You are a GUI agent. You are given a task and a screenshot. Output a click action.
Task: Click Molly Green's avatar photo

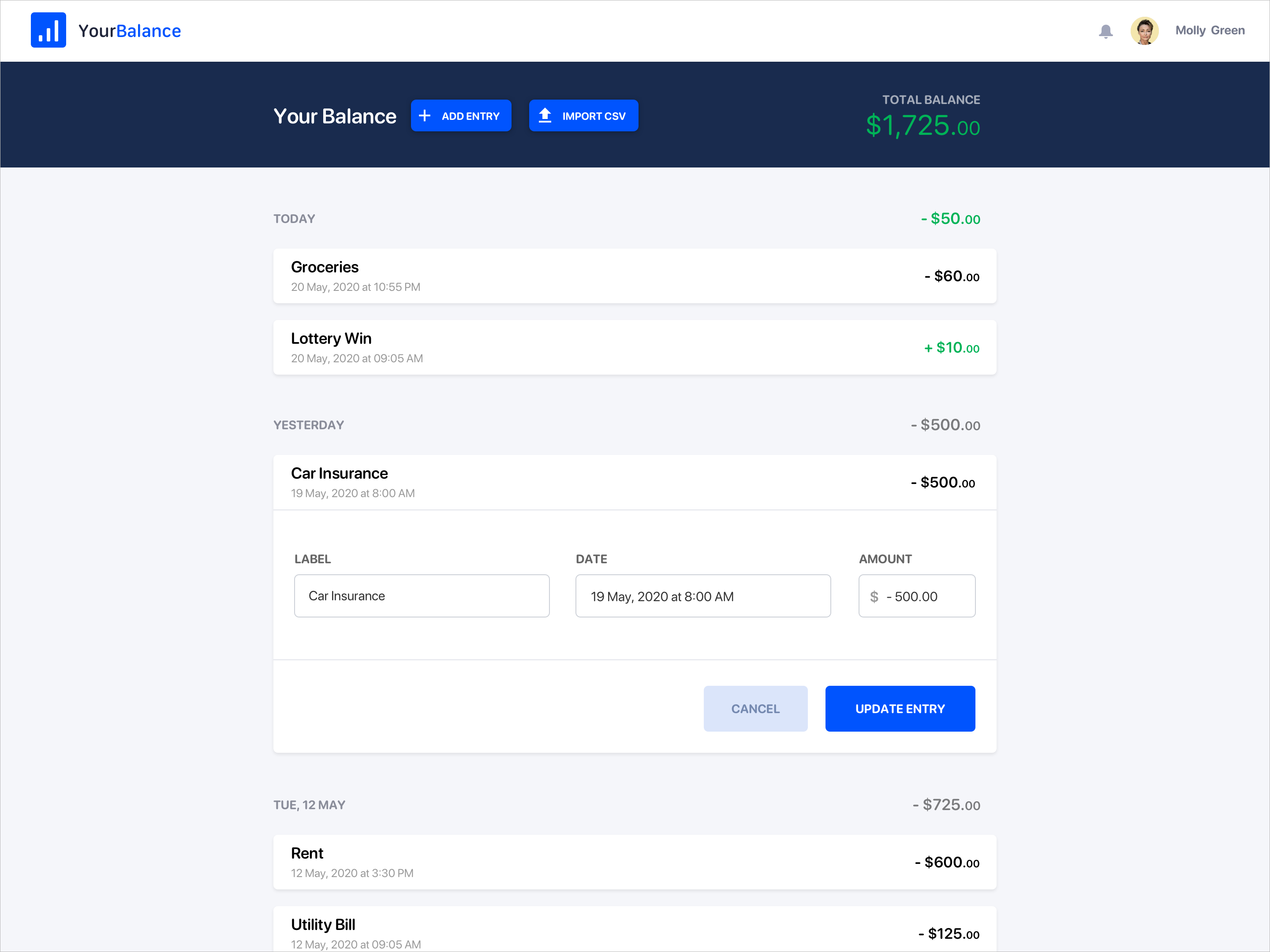coord(1144,31)
